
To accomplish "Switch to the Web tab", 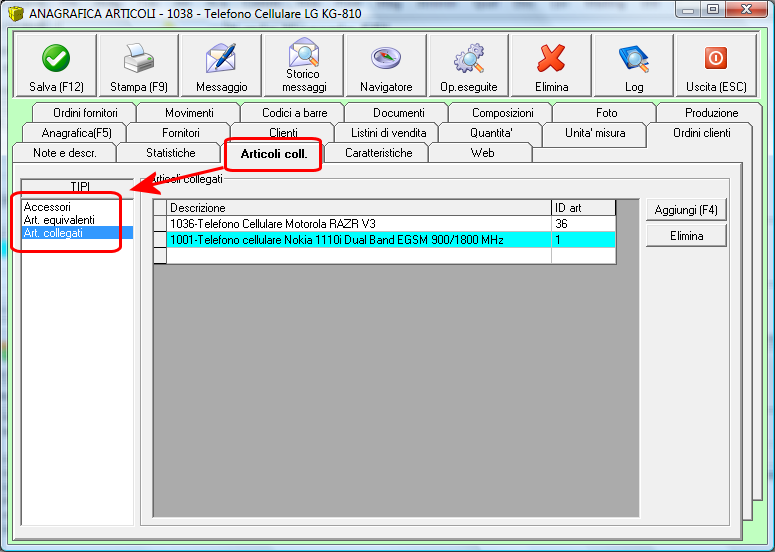I will point(482,153).
